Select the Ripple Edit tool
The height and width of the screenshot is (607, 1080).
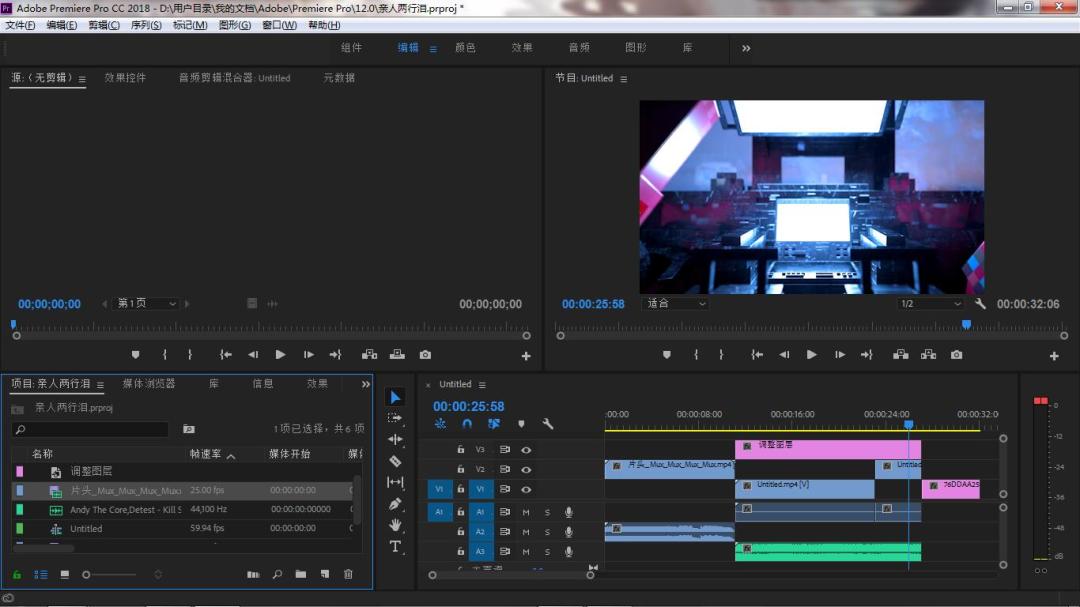(x=395, y=439)
